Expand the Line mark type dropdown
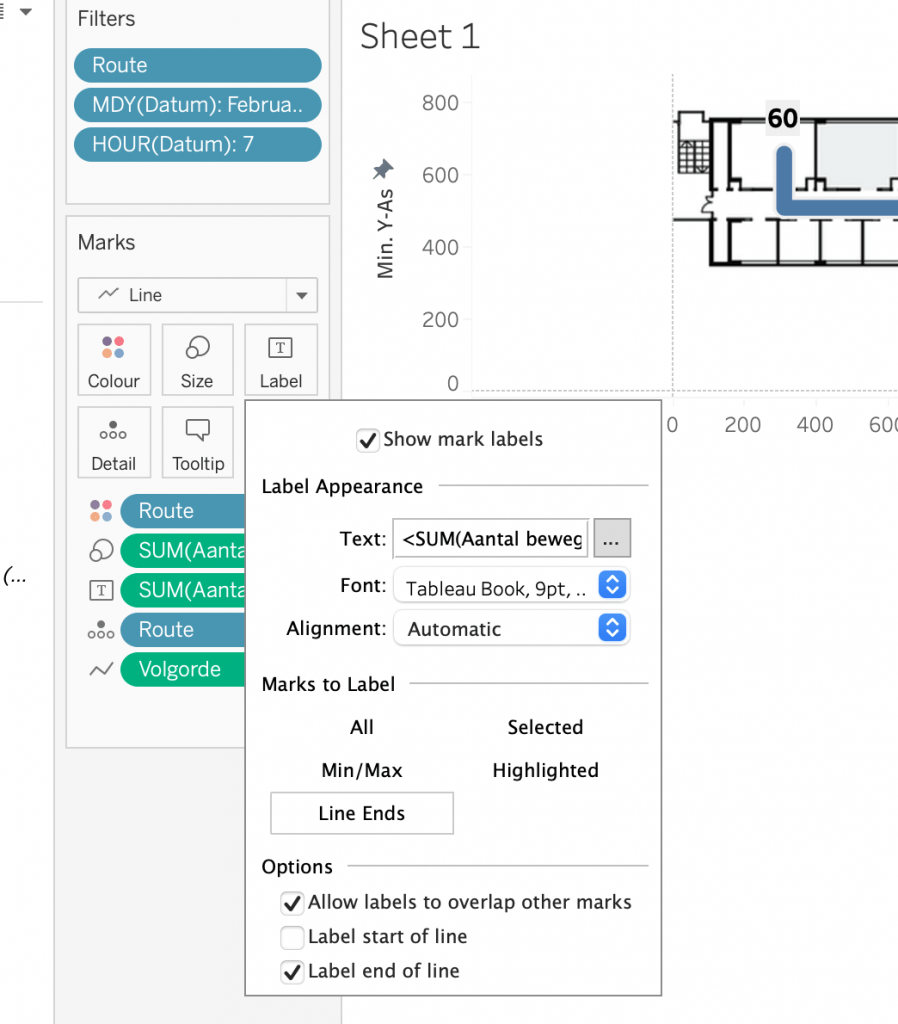898x1024 pixels. (198, 295)
